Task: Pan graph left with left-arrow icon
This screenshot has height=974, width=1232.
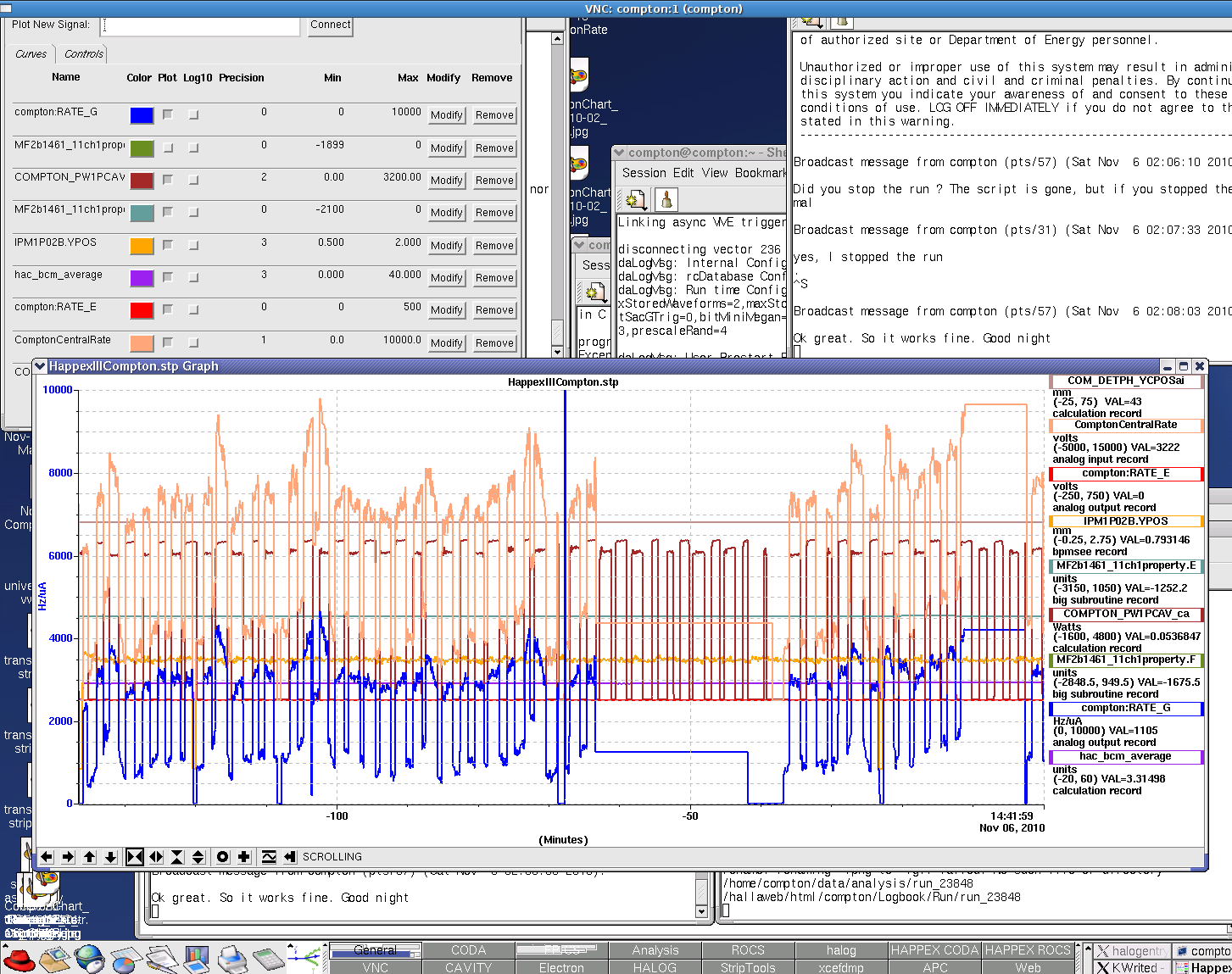Action: 47,857
